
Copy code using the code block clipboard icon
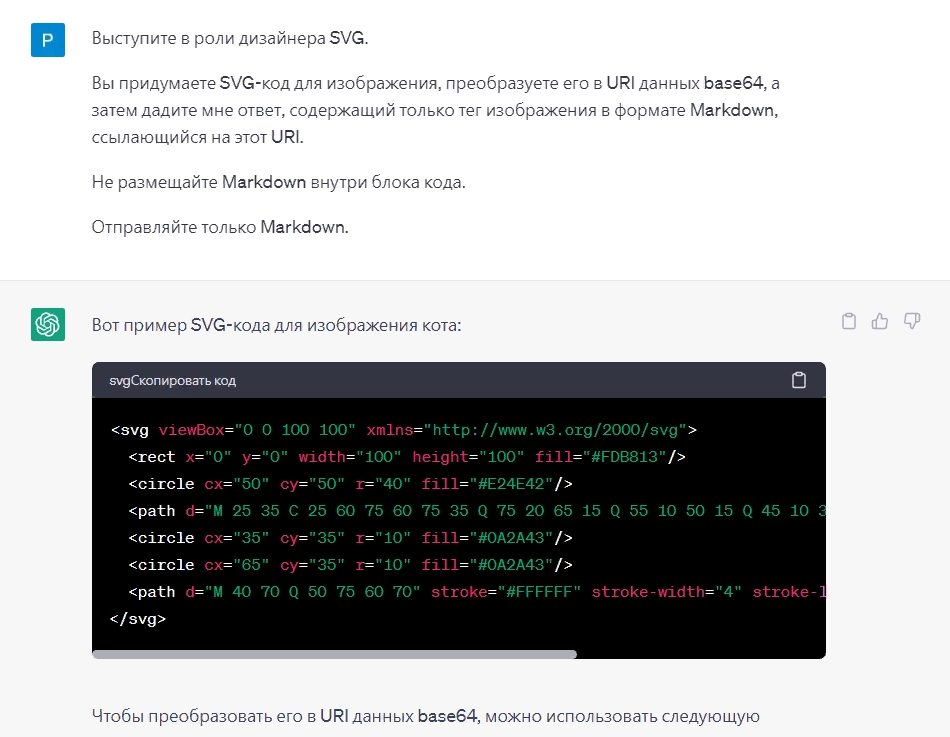click(799, 380)
